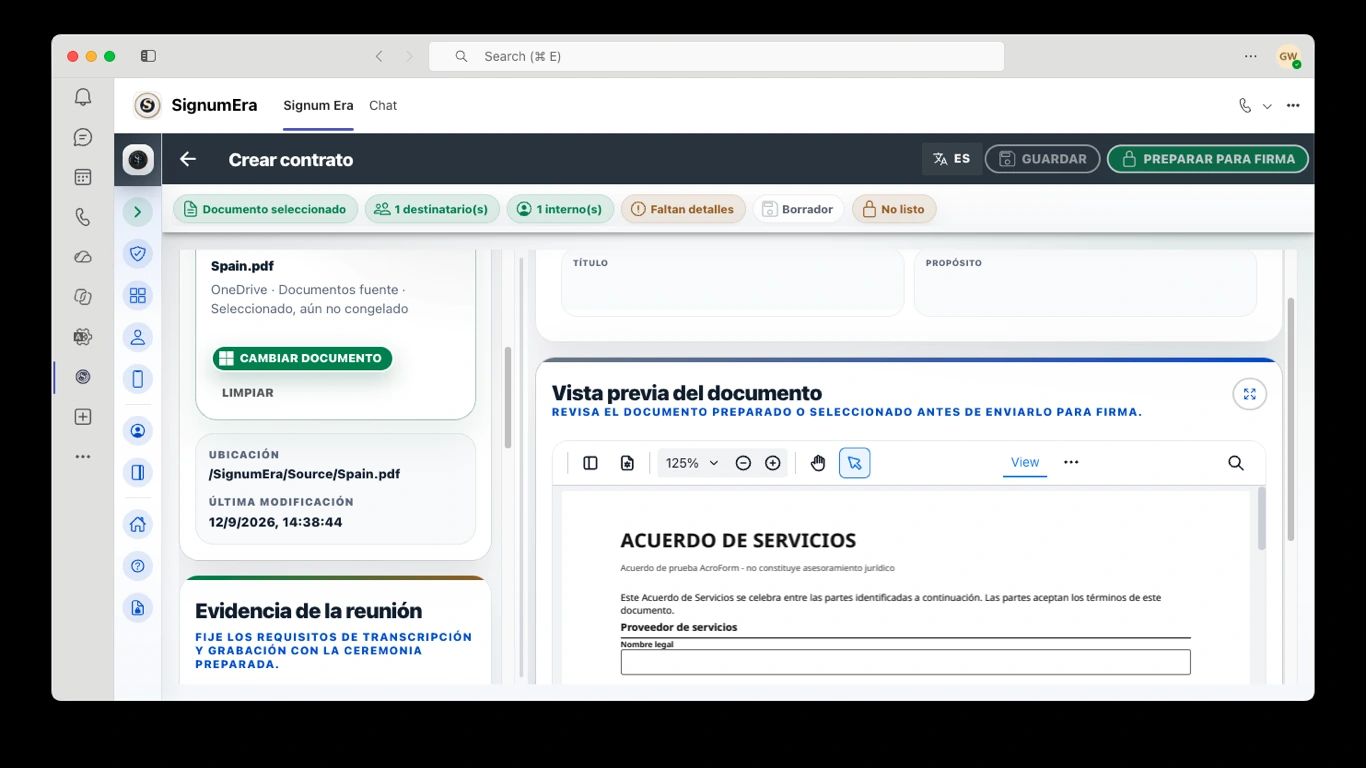Image resolution: width=1366 pixels, height=768 pixels.
Task: Open the Calendar icon in Teams rail
Action: [x=83, y=177]
